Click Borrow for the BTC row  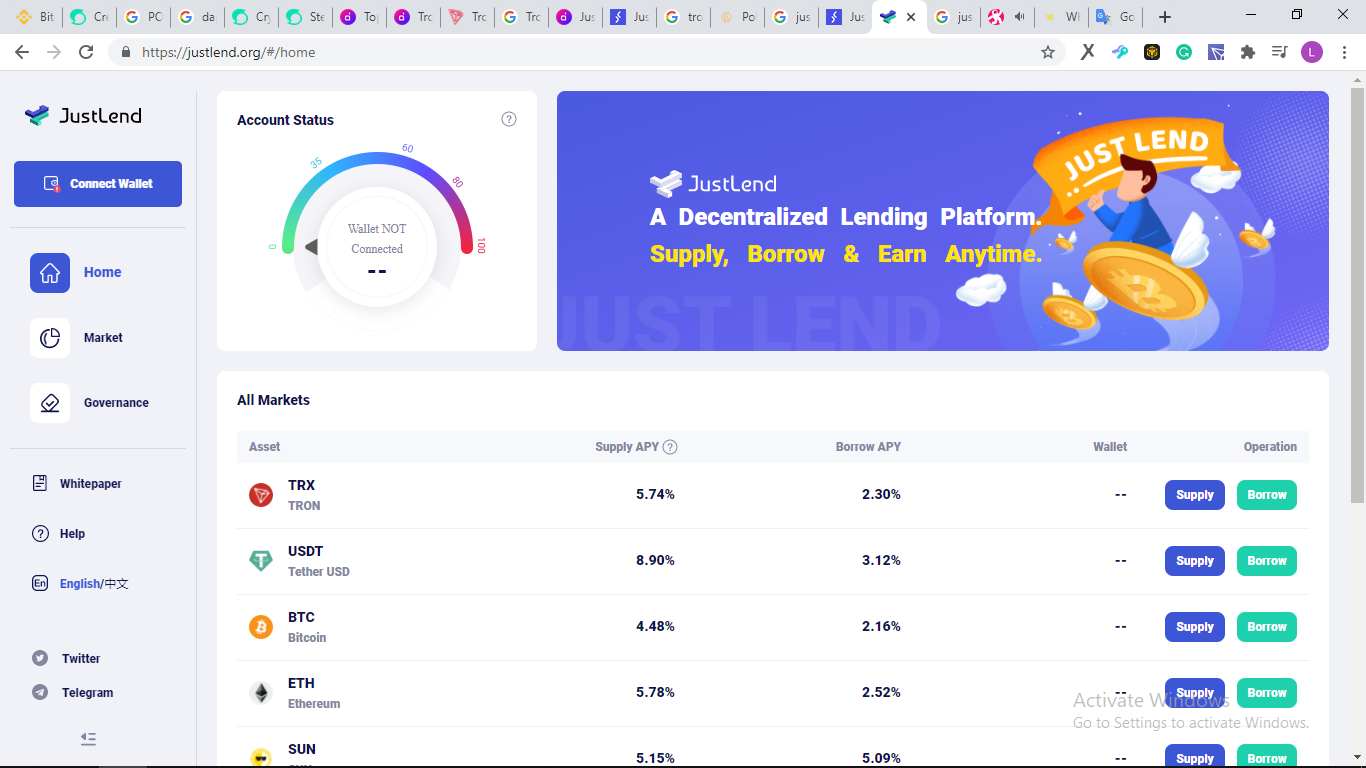[1267, 627]
